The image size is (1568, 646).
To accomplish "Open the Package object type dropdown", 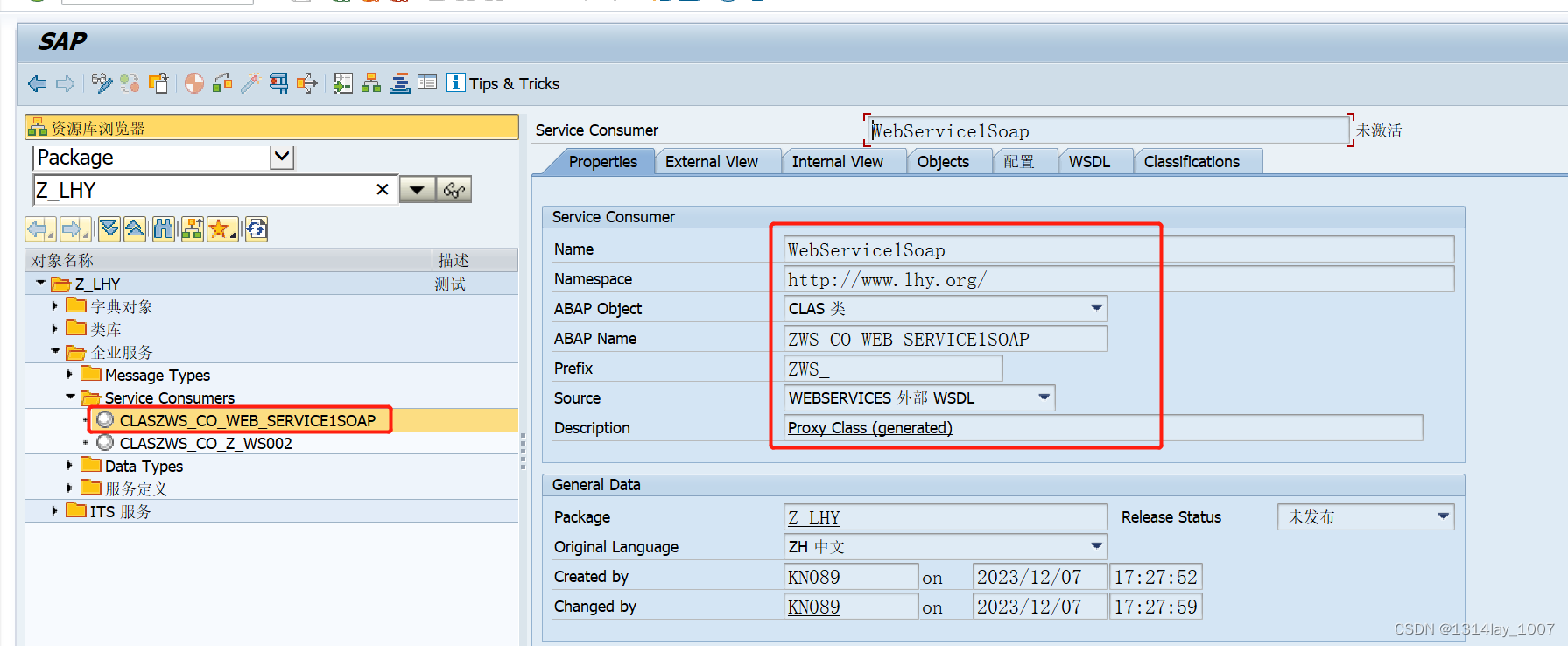I will pos(282,158).
